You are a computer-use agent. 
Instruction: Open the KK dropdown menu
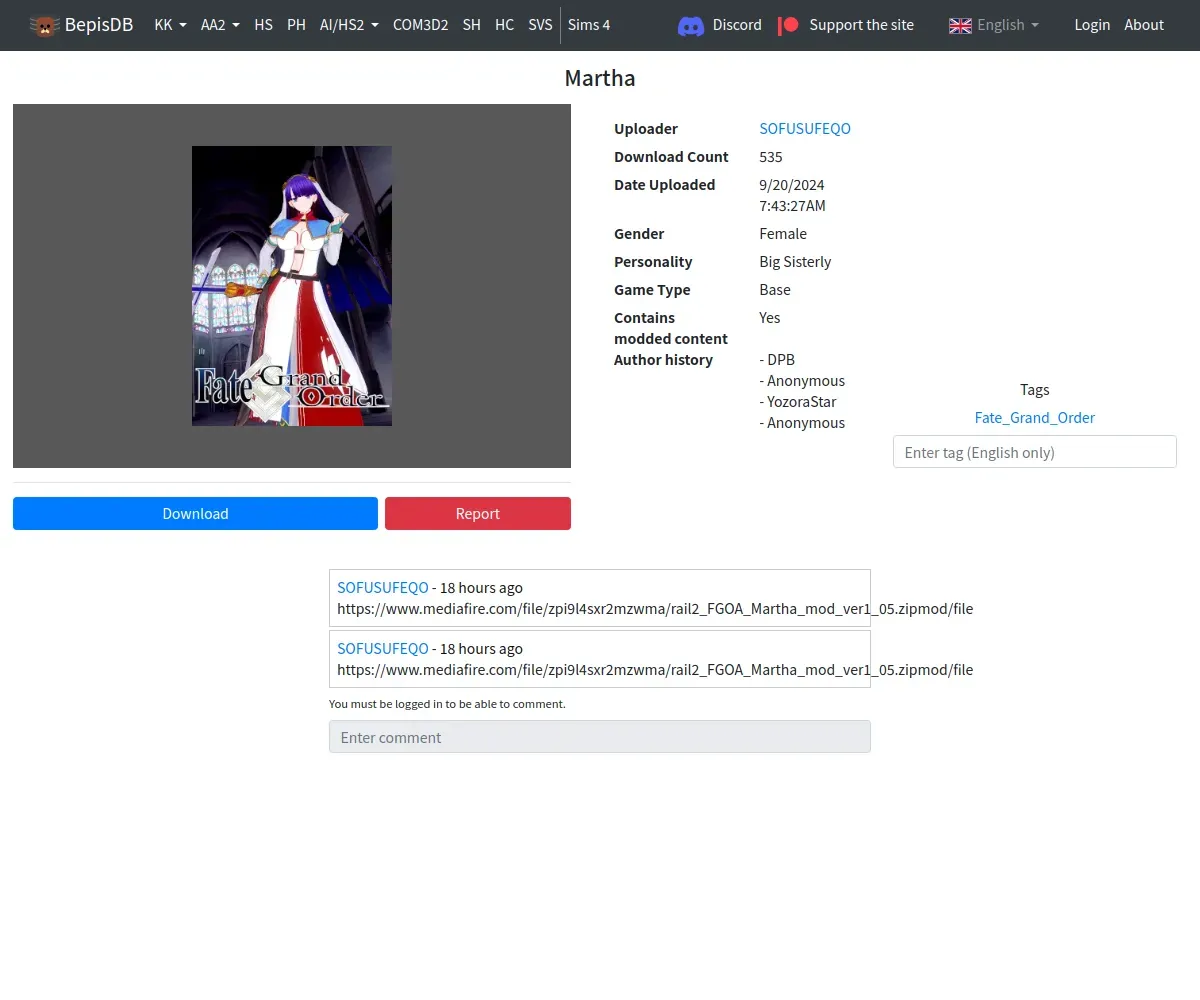(170, 25)
